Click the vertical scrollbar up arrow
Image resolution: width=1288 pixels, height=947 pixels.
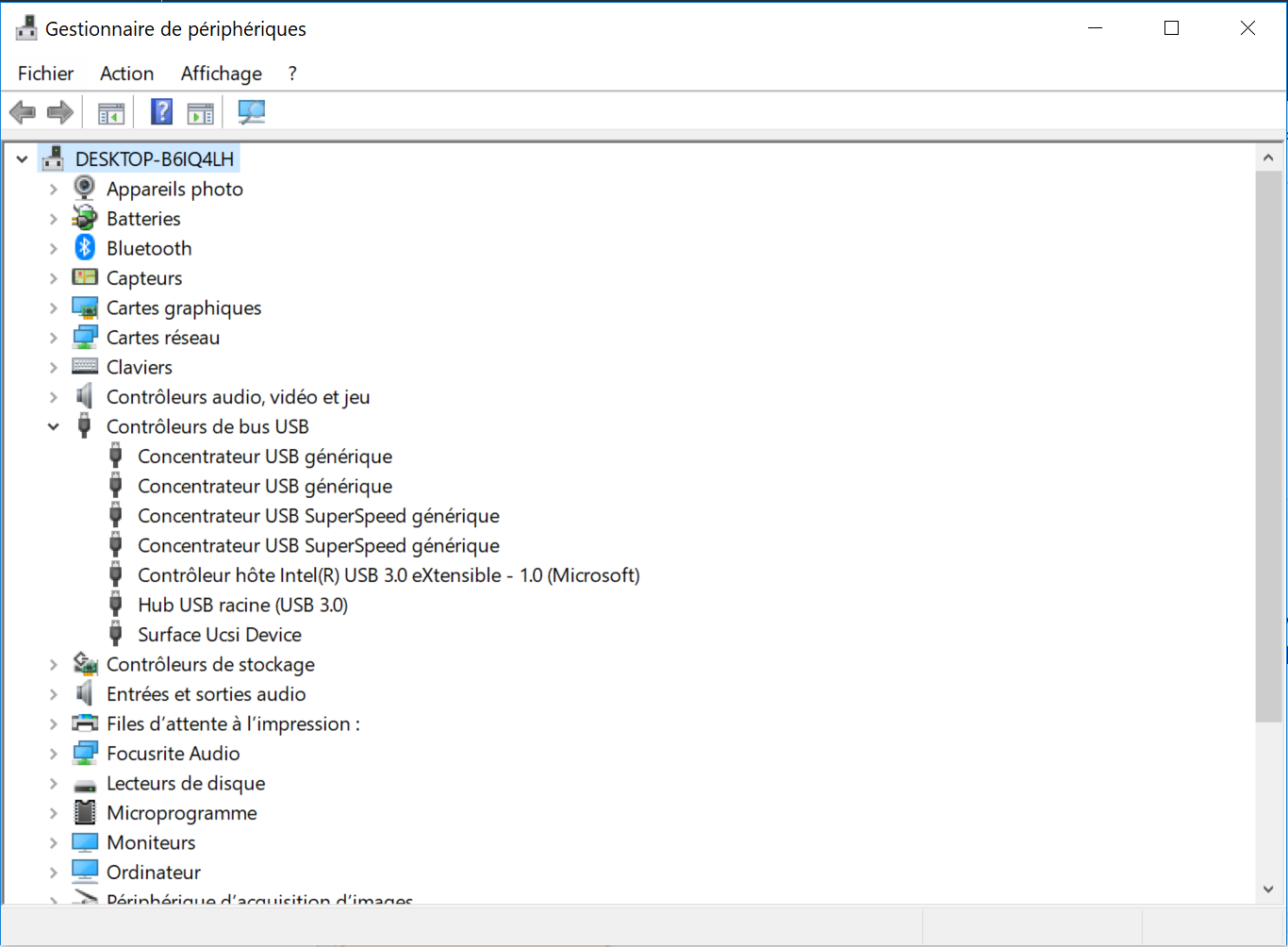[x=1268, y=158]
